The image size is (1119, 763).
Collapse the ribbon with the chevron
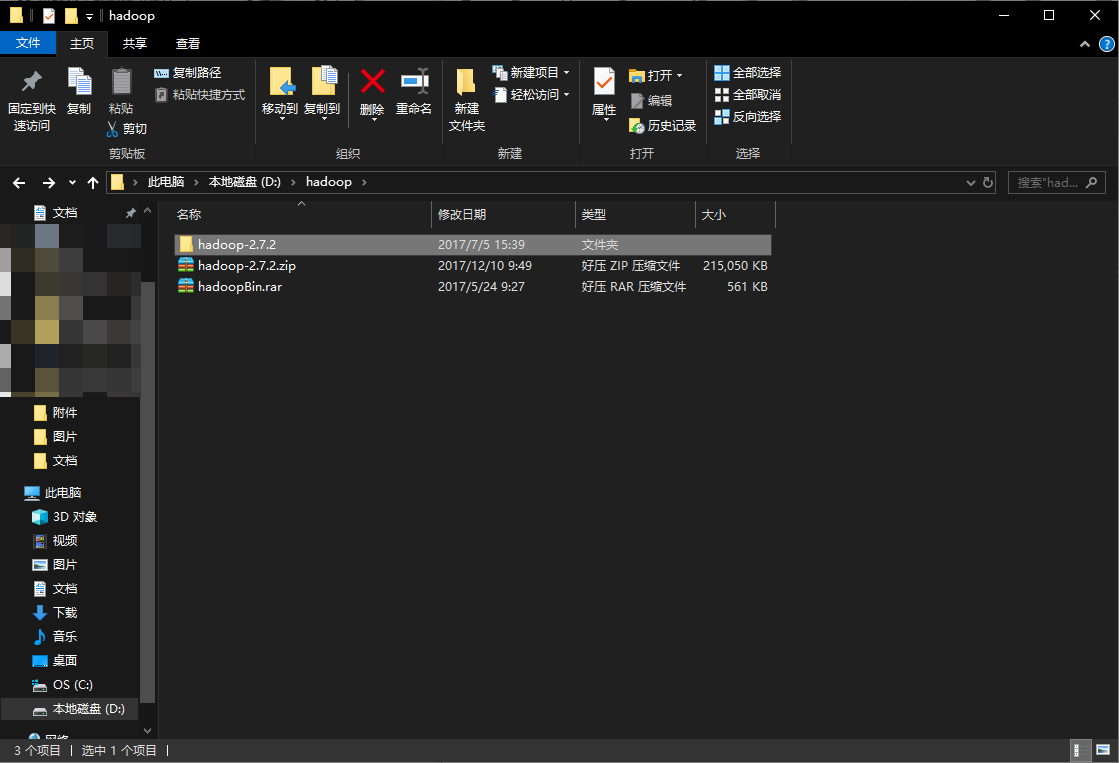pos(1085,44)
